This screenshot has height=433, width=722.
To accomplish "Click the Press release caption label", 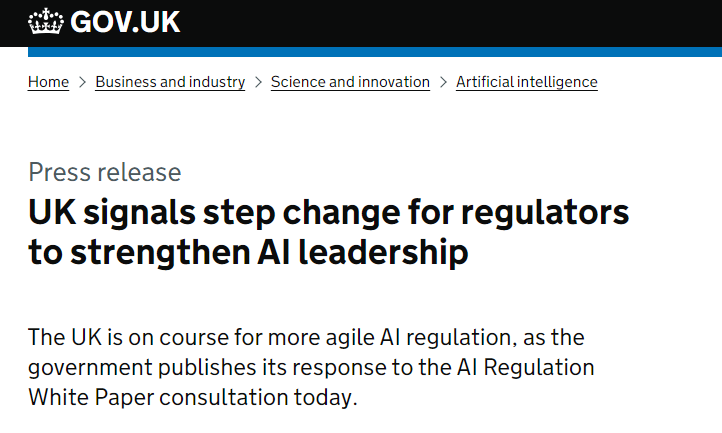I will [x=105, y=172].
